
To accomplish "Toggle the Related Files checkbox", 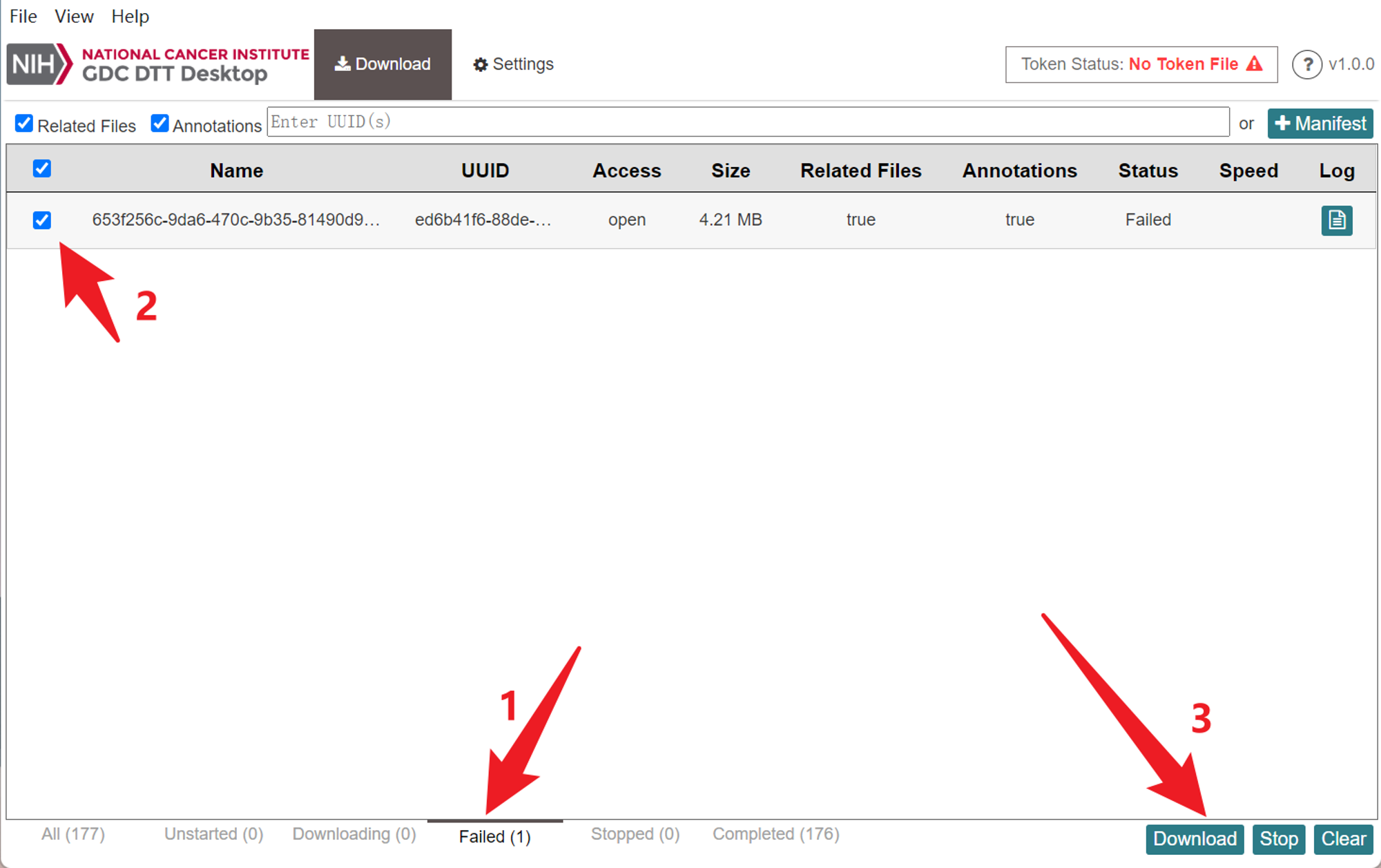I will (24, 124).
